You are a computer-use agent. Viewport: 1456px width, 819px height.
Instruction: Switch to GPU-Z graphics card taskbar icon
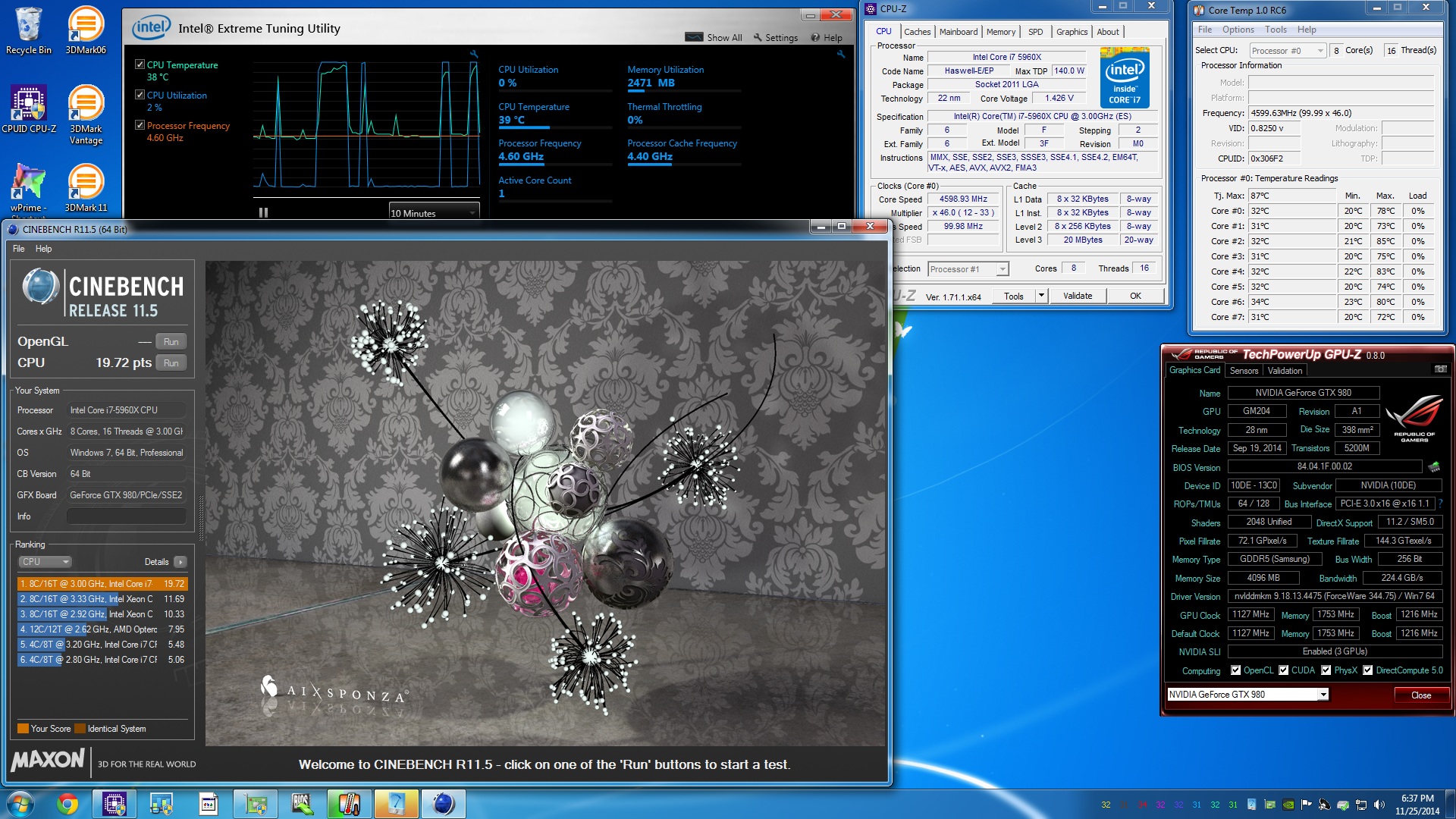[256, 804]
